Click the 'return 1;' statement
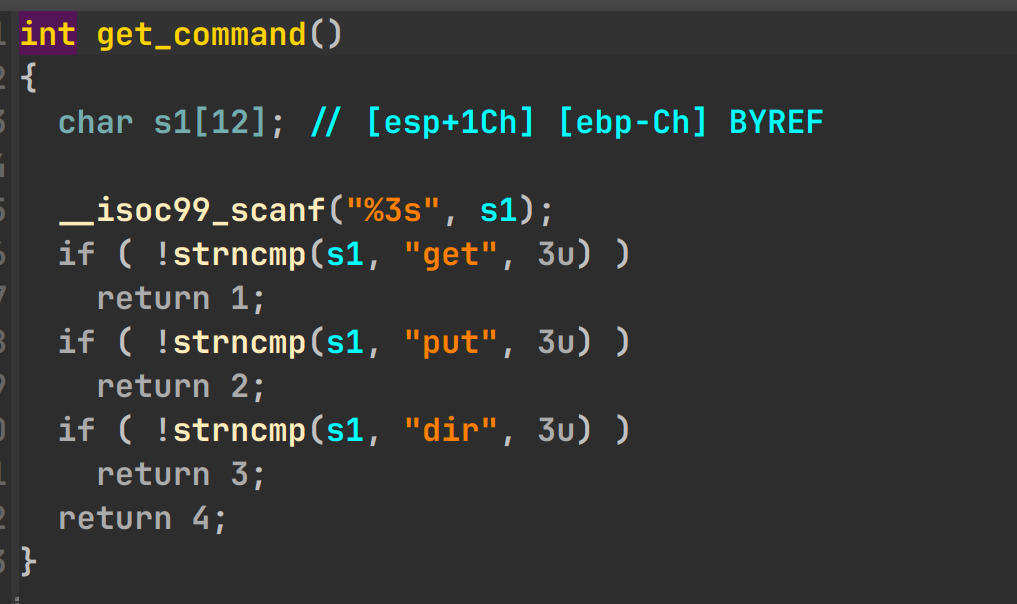 (x=182, y=299)
